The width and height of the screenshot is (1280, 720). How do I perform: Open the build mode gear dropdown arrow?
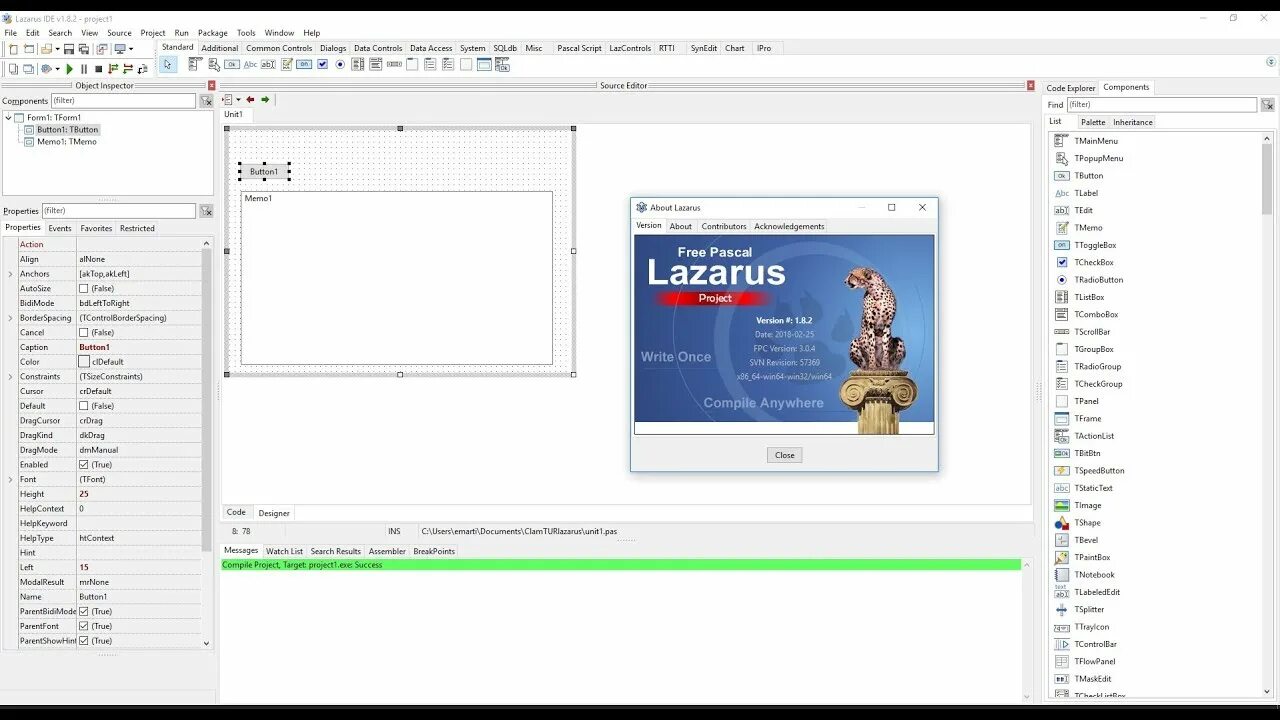pyautogui.click(x=57, y=69)
